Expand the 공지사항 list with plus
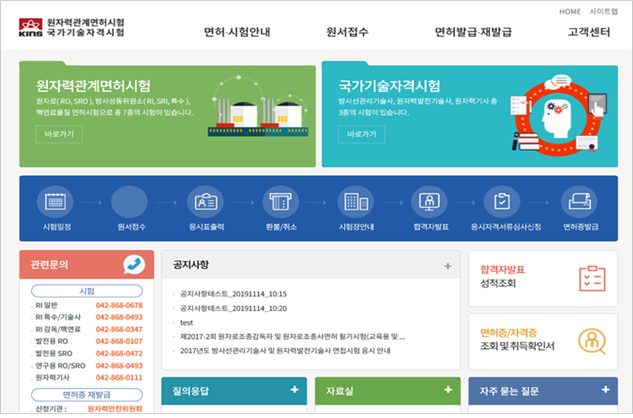This screenshot has height=418, width=633. click(448, 266)
